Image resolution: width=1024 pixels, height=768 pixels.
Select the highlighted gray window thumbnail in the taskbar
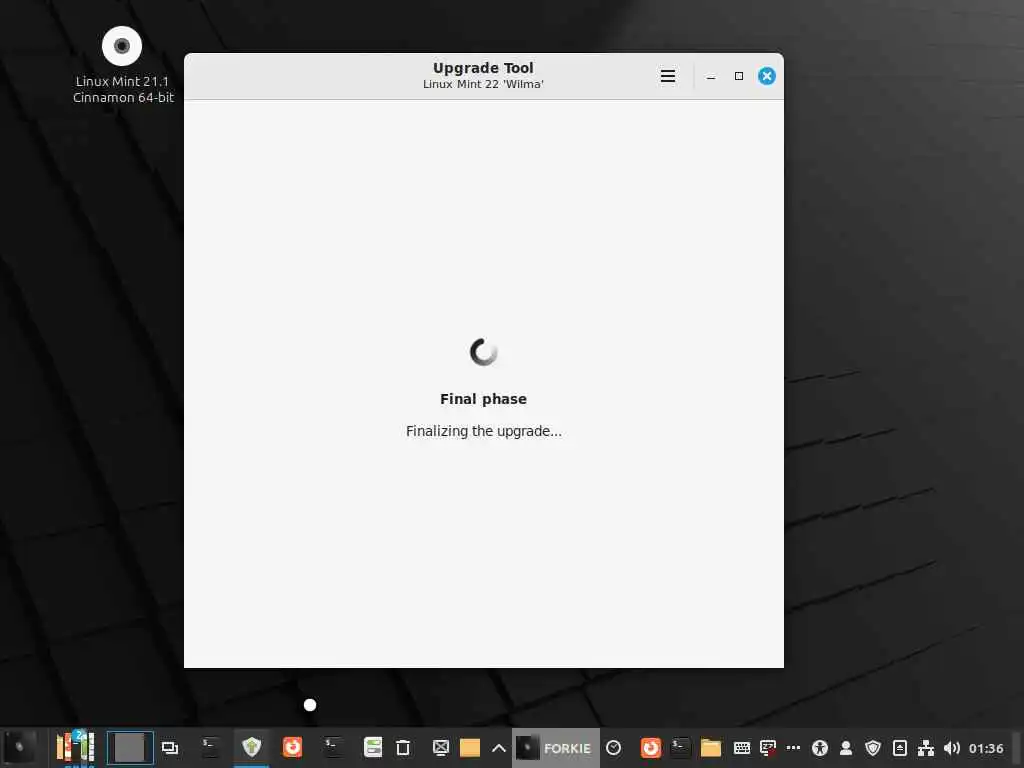(130, 748)
